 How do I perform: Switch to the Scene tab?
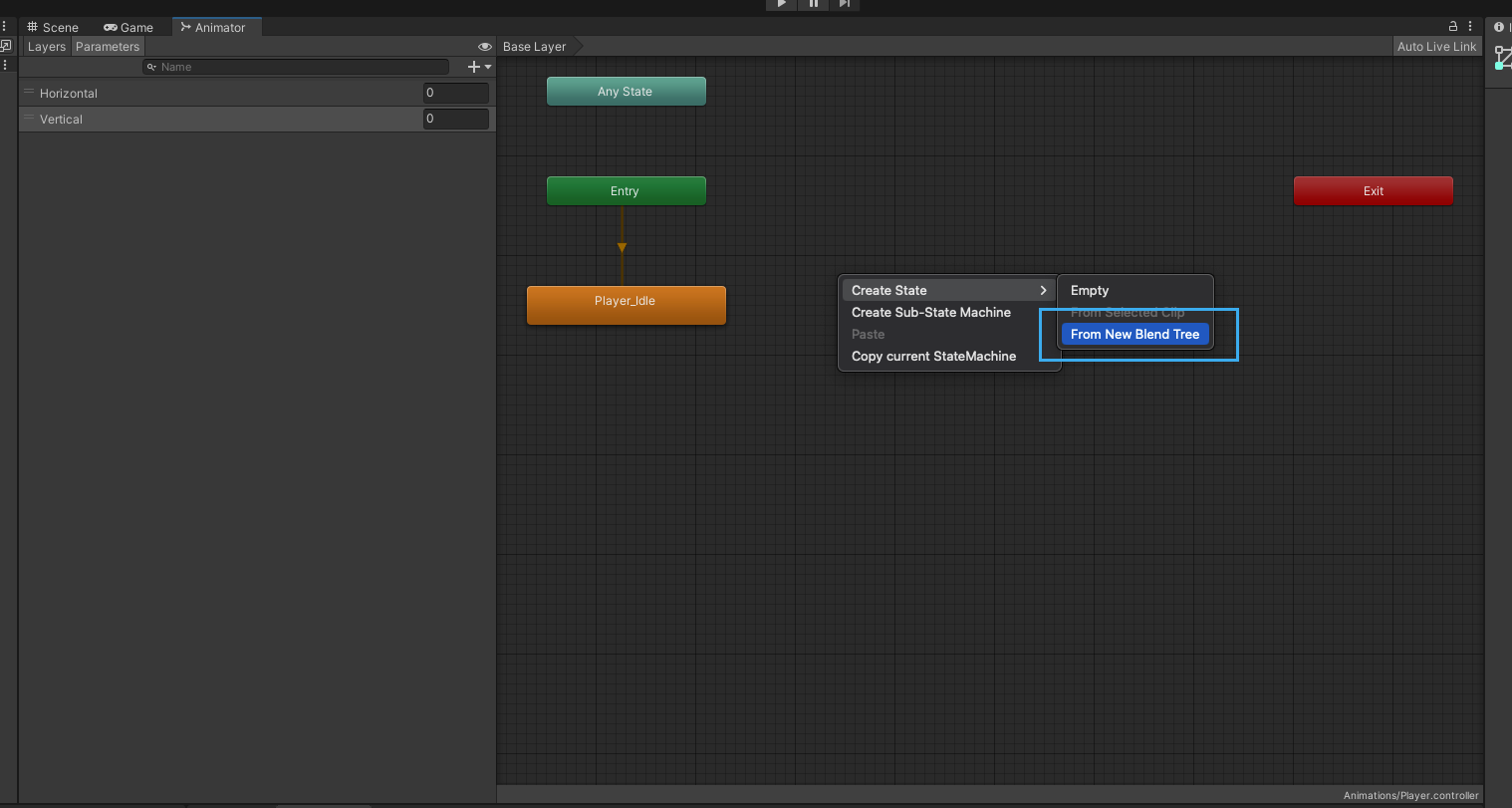tap(53, 27)
